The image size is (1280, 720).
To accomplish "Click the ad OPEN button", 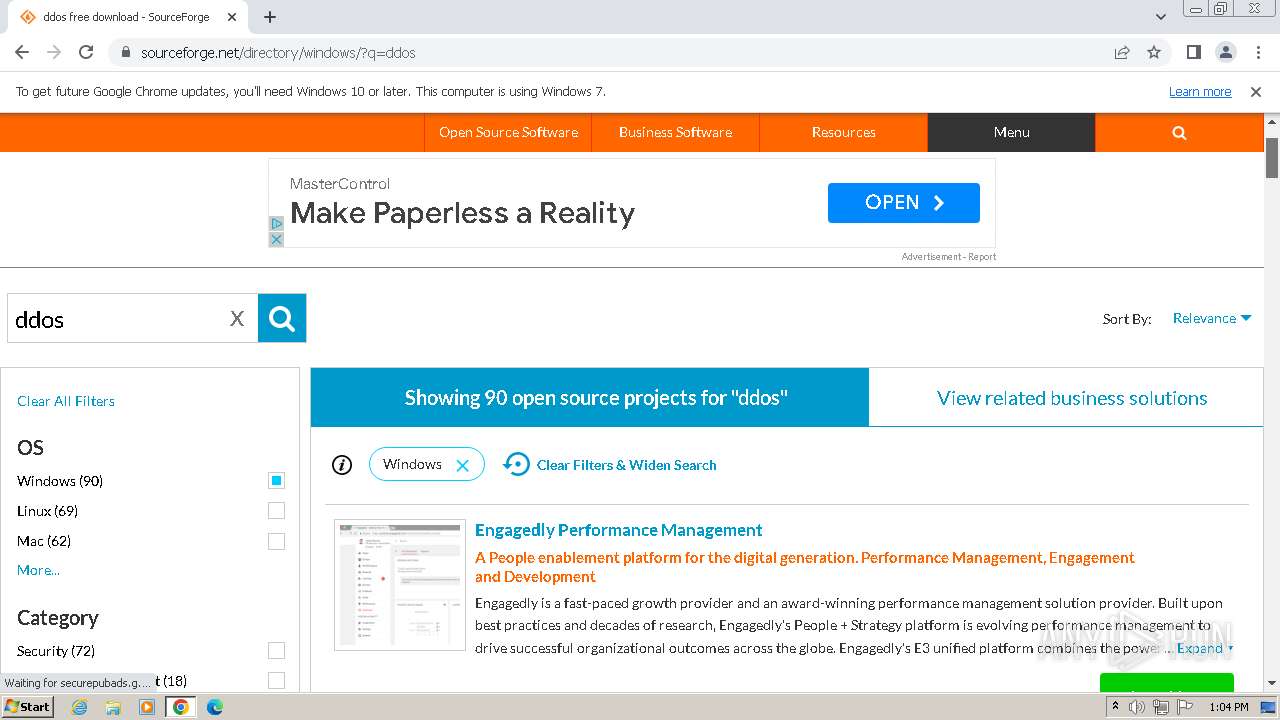I will pyautogui.click(x=903, y=203).
